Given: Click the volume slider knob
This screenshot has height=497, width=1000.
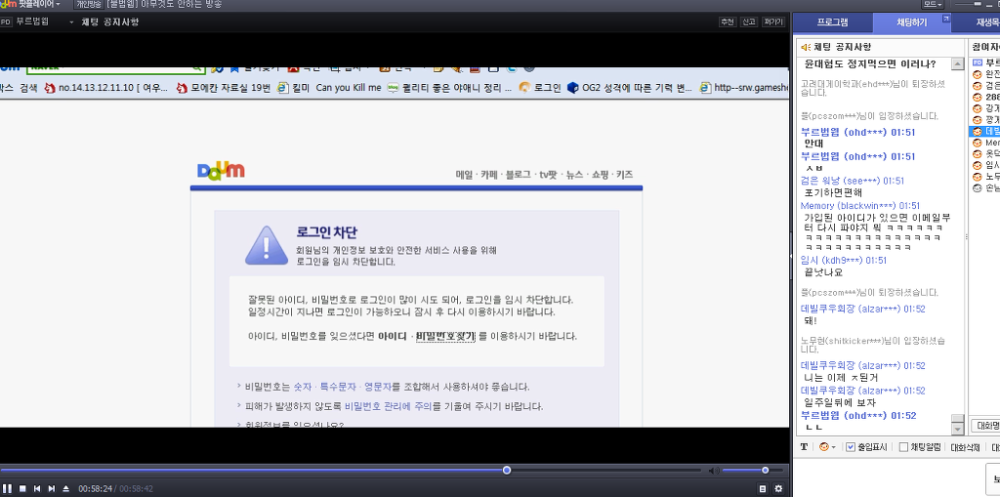Looking at the screenshot, I should [x=765, y=470].
